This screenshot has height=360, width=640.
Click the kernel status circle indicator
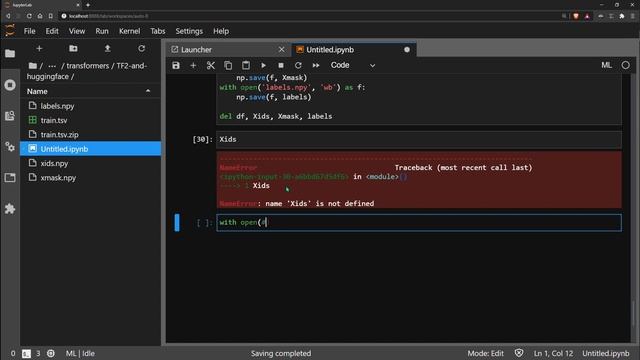tap(625, 65)
